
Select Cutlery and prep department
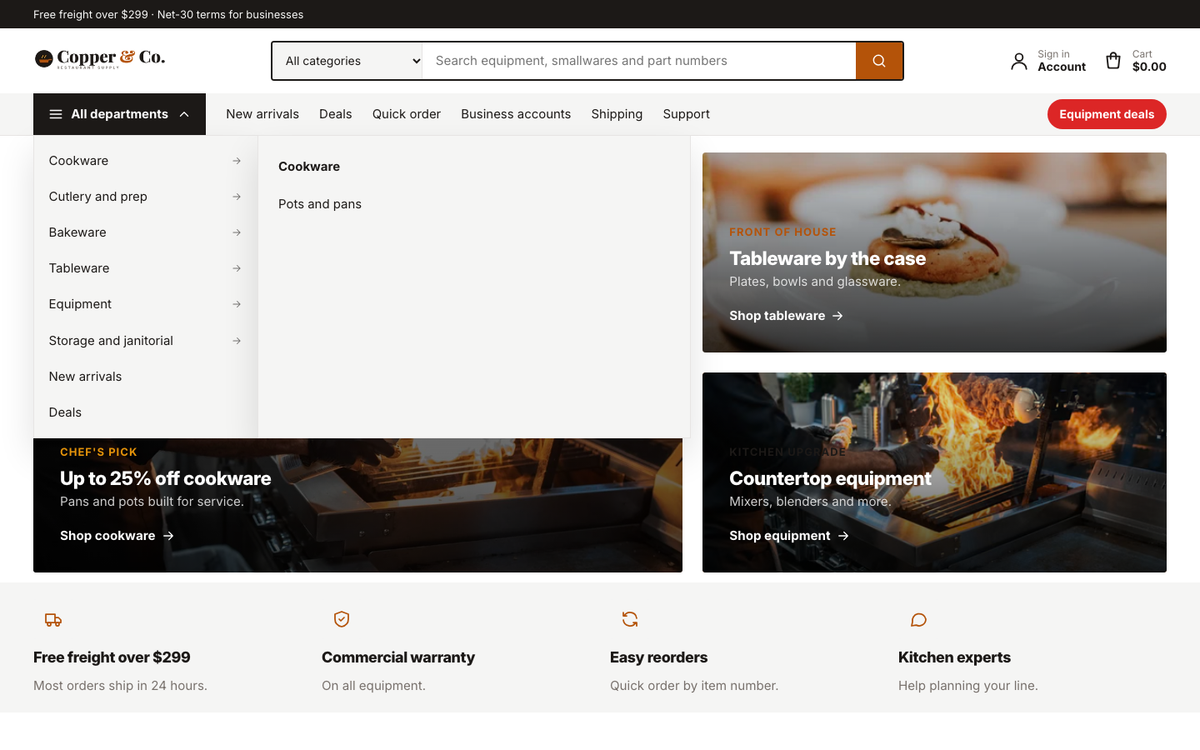[146, 197]
